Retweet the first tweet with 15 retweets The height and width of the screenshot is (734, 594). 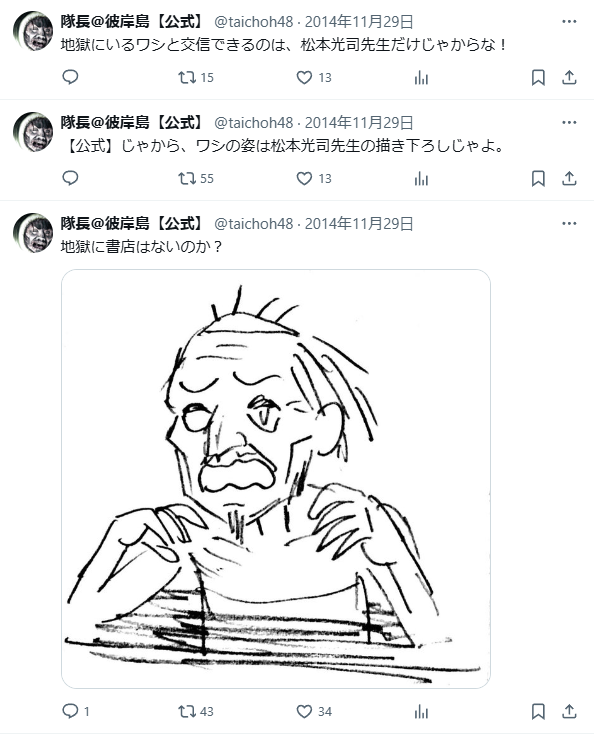[196, 77]
